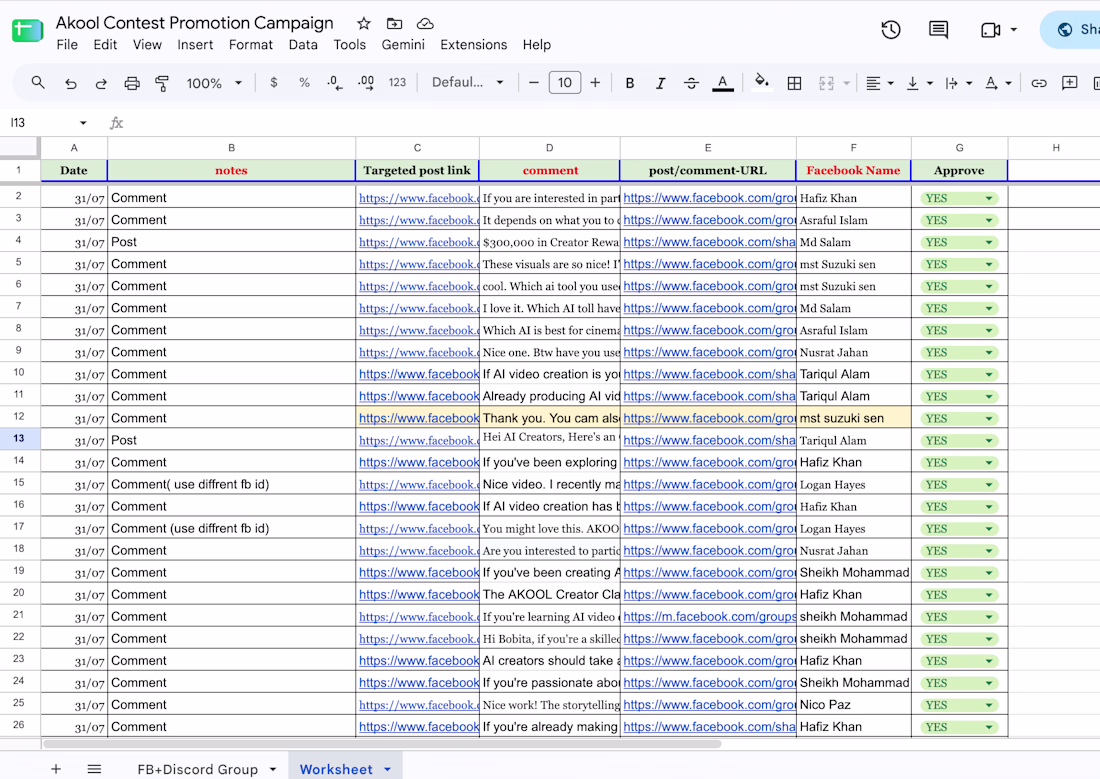
Task: Increase decimal places
Action: pos(365,83)
